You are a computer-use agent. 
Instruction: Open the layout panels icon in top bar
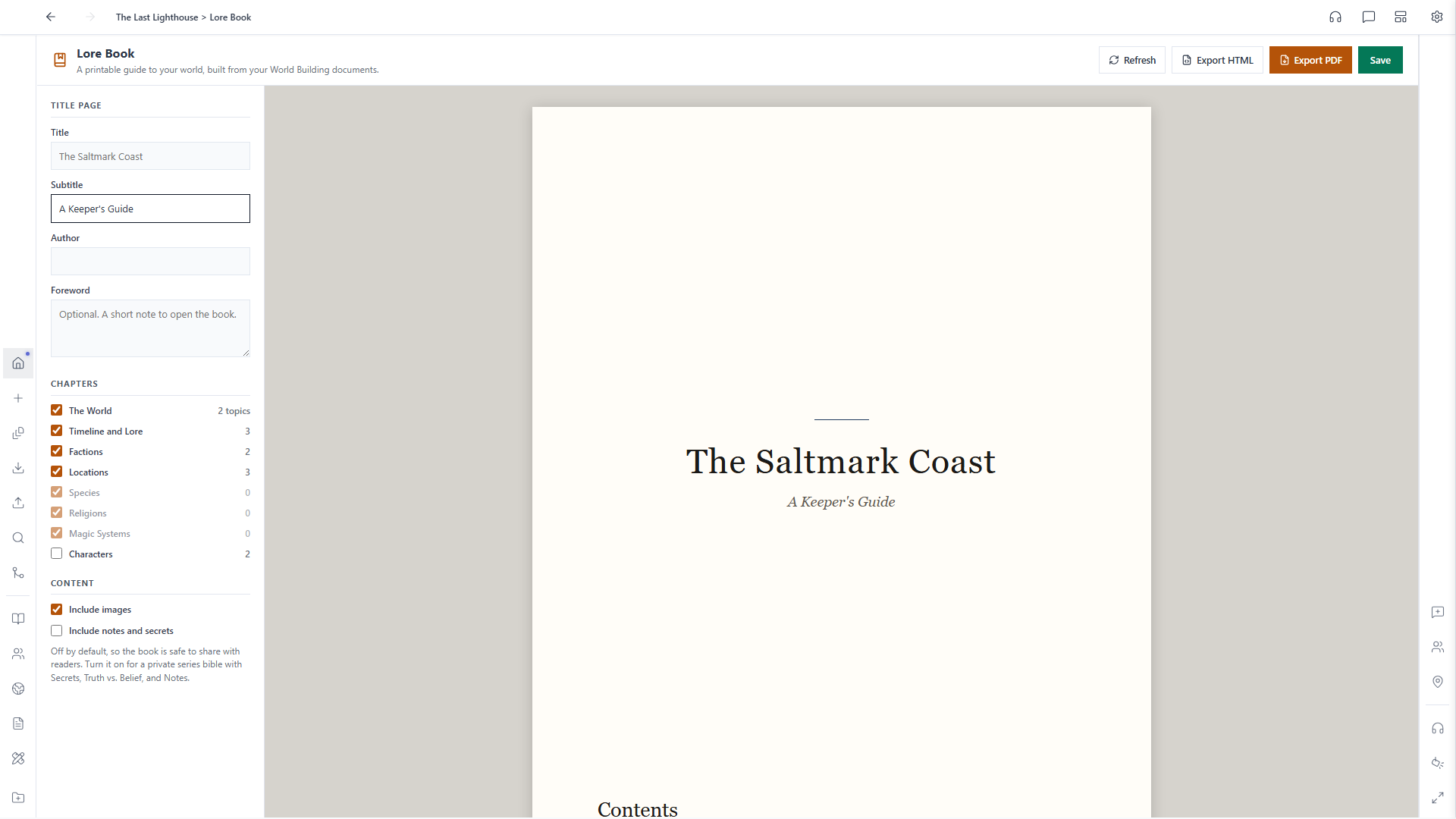(1401, 17)
